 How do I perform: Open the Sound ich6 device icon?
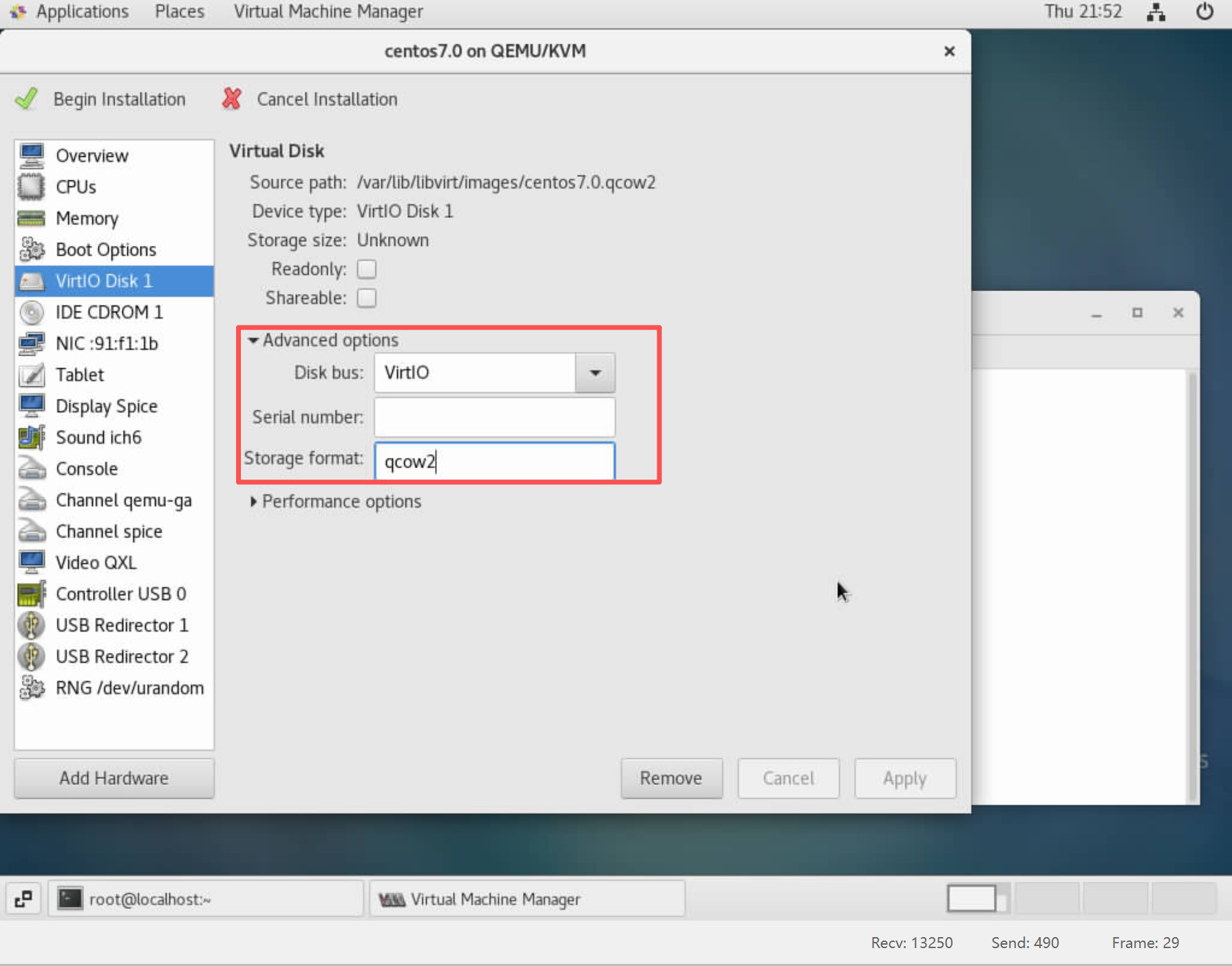tap(32, 438)
